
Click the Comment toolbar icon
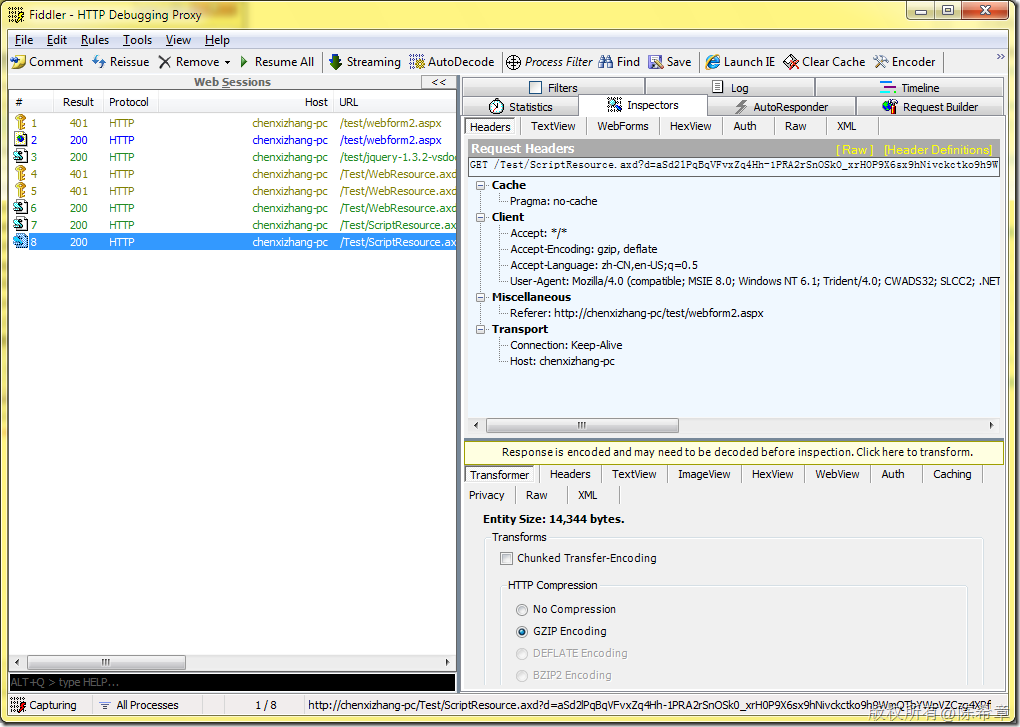click(18, 62)
